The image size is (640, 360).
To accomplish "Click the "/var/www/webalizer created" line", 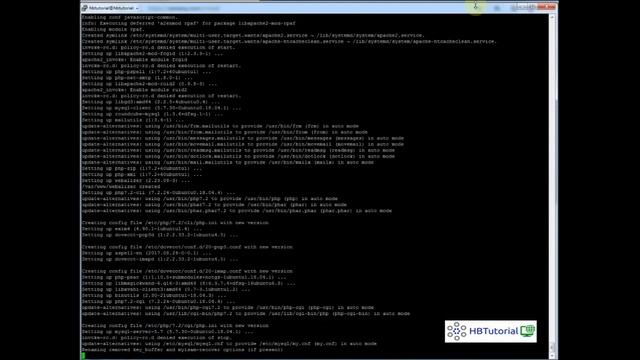I will tap(121, 187).
